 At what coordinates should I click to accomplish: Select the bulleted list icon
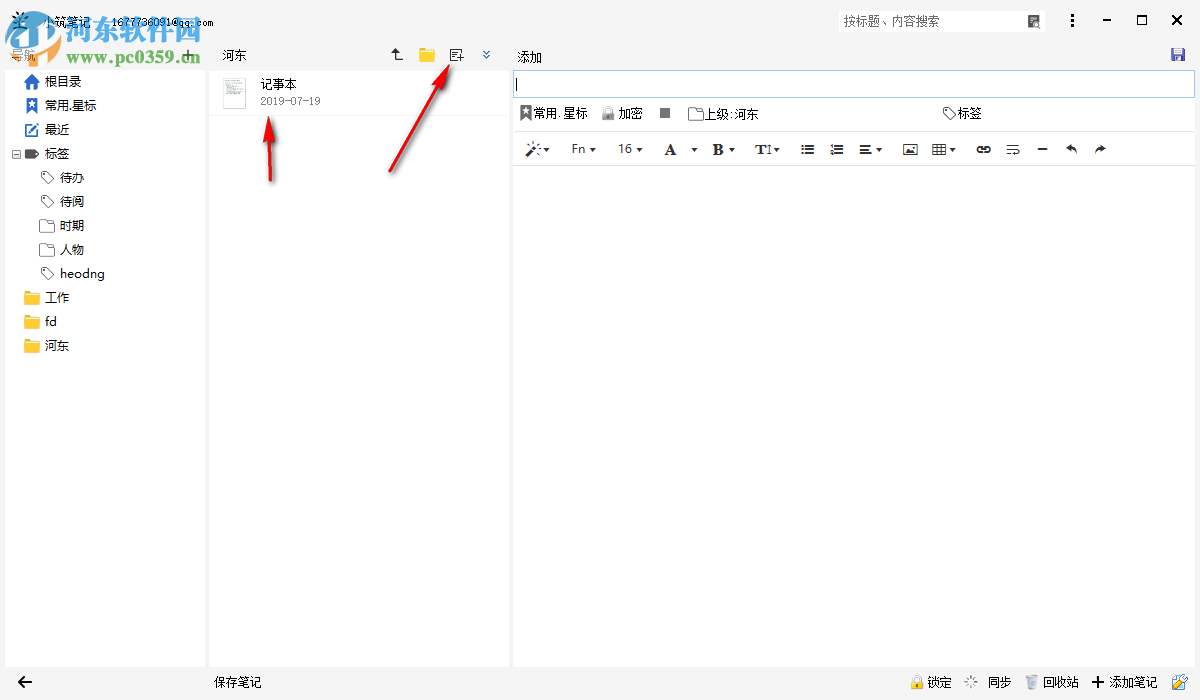[807, 148]
